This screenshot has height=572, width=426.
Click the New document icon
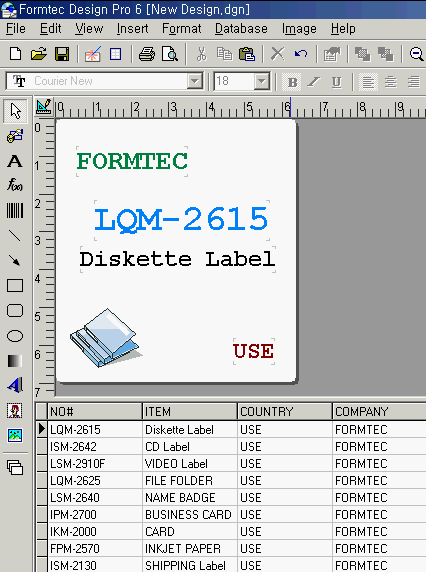tap(15, 54)
